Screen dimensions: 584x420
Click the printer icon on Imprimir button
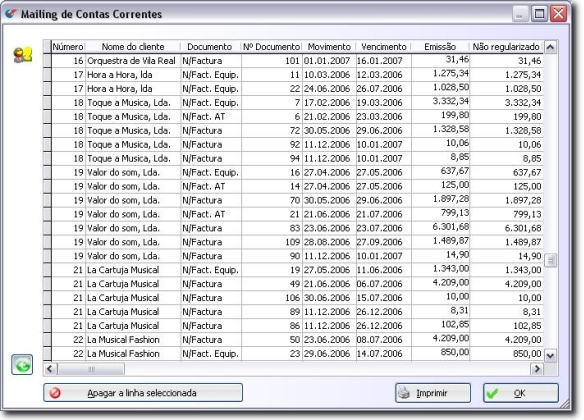click(404, 393)
